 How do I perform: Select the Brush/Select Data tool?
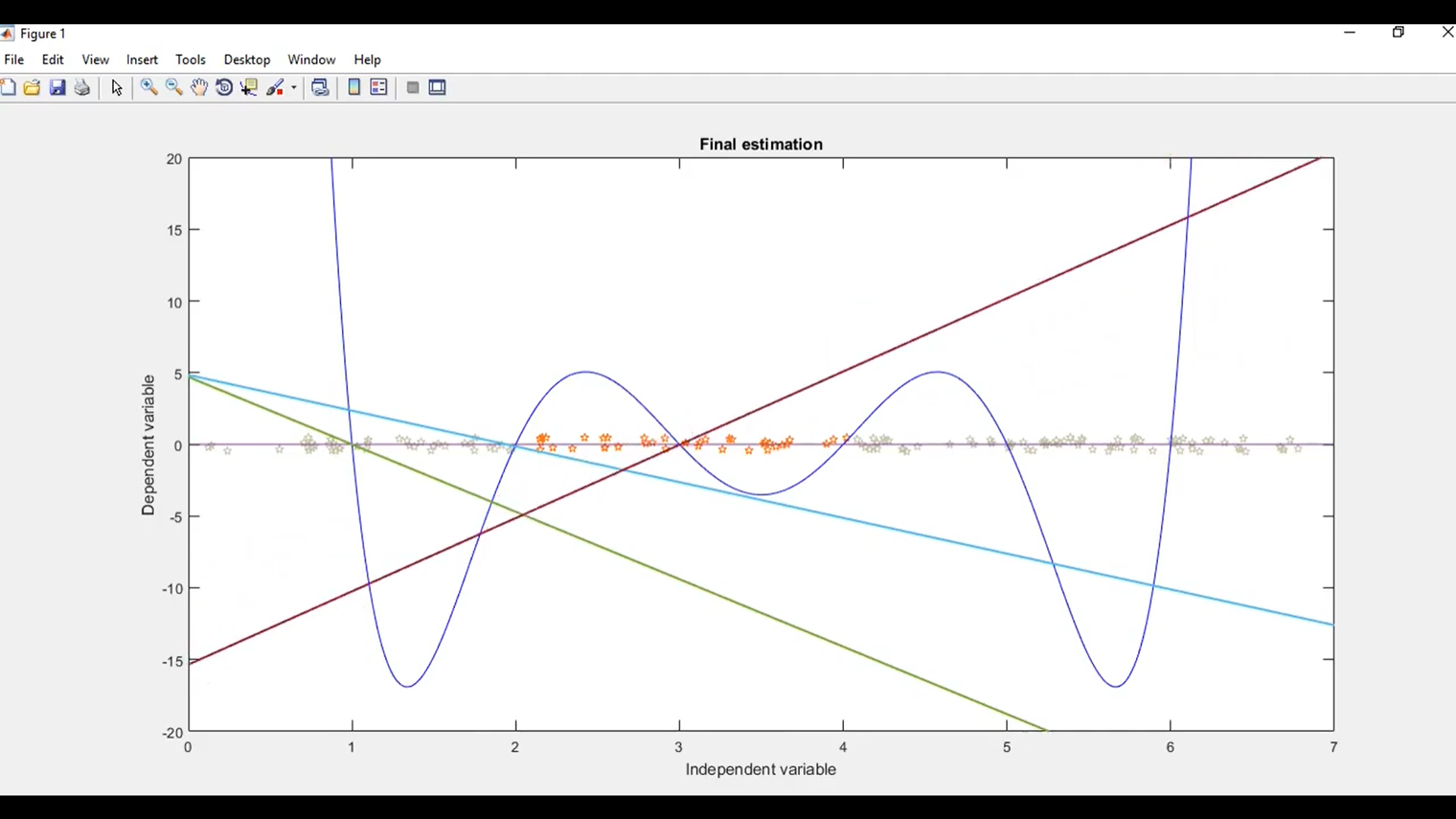276,88
